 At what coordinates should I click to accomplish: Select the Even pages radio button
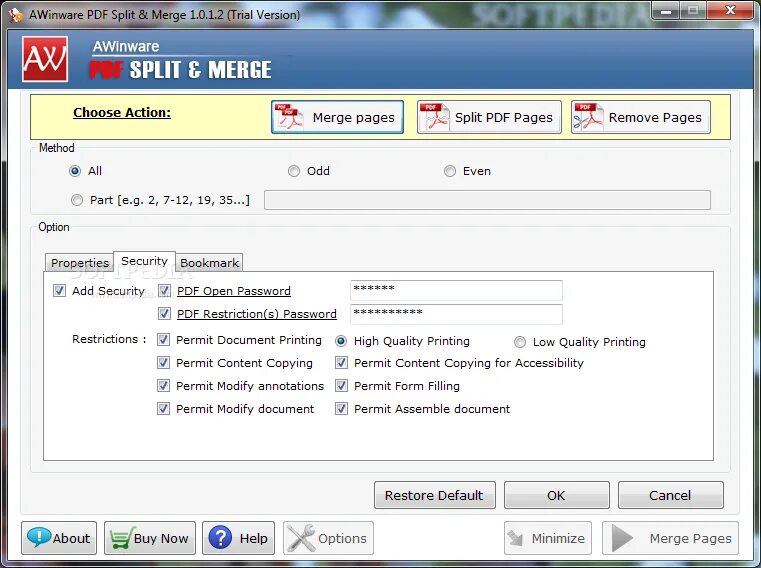(x=450, y=171)
